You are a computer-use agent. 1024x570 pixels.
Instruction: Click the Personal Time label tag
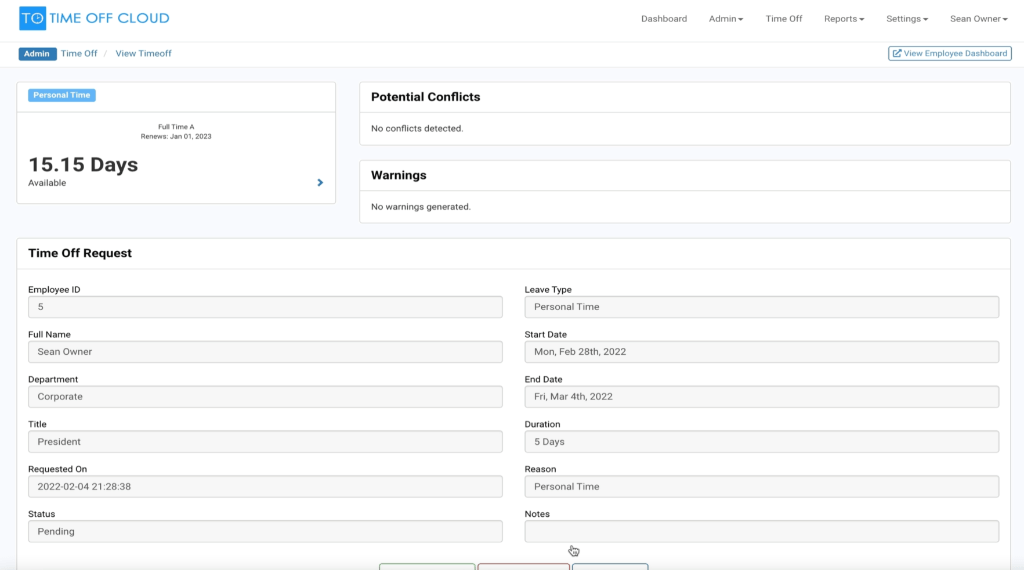(62, 95)
